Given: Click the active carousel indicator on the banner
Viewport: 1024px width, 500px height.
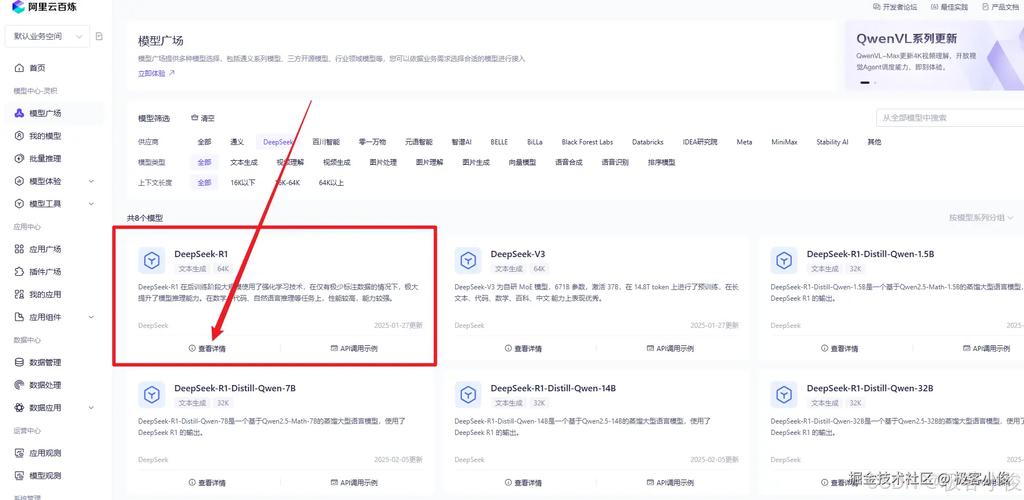Looking at the screenshot, I should [865, 83].
